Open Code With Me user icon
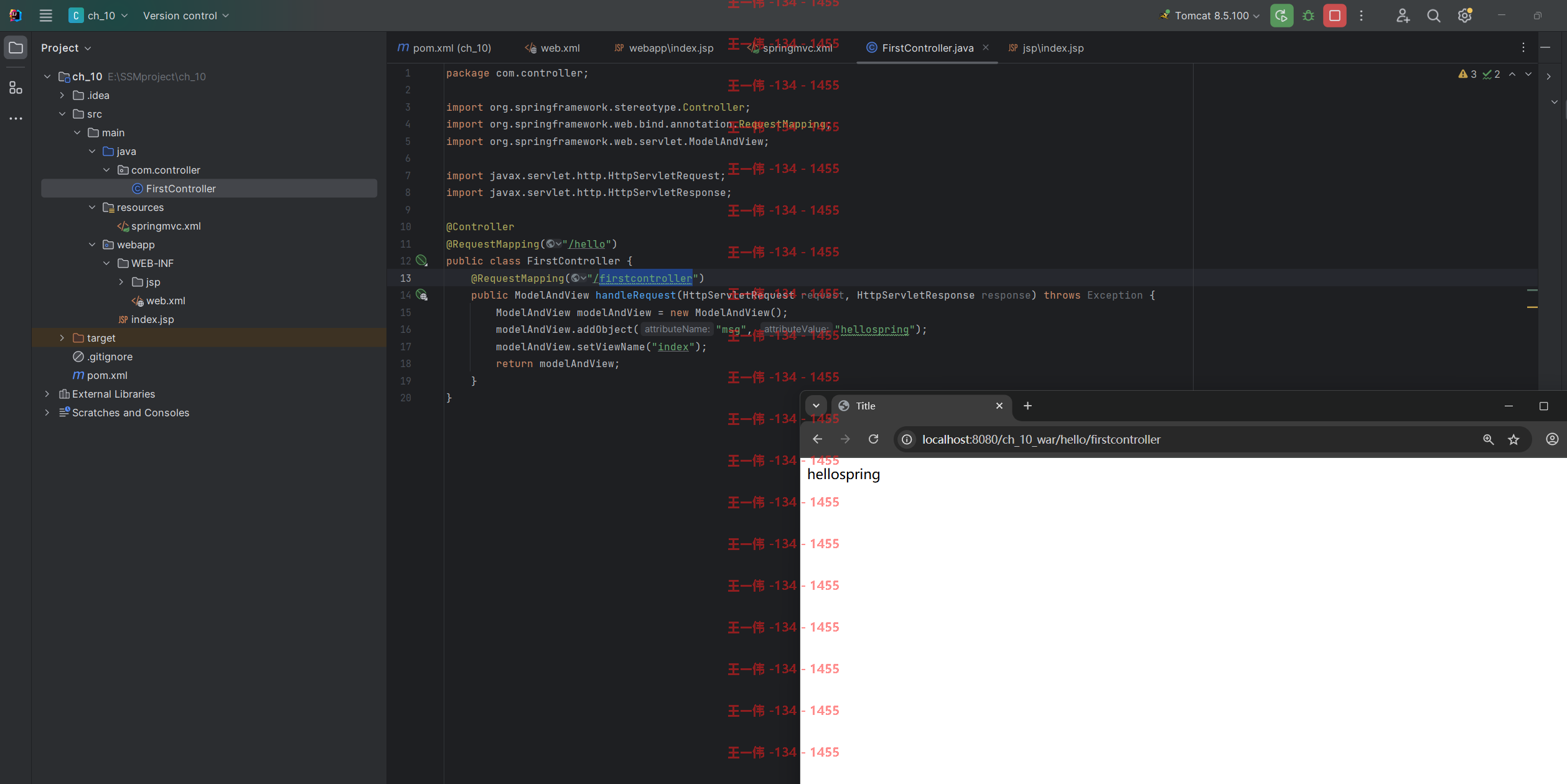Image resolution: width=1567 pixels, height=784 pixels. (x=1403, y=16)
